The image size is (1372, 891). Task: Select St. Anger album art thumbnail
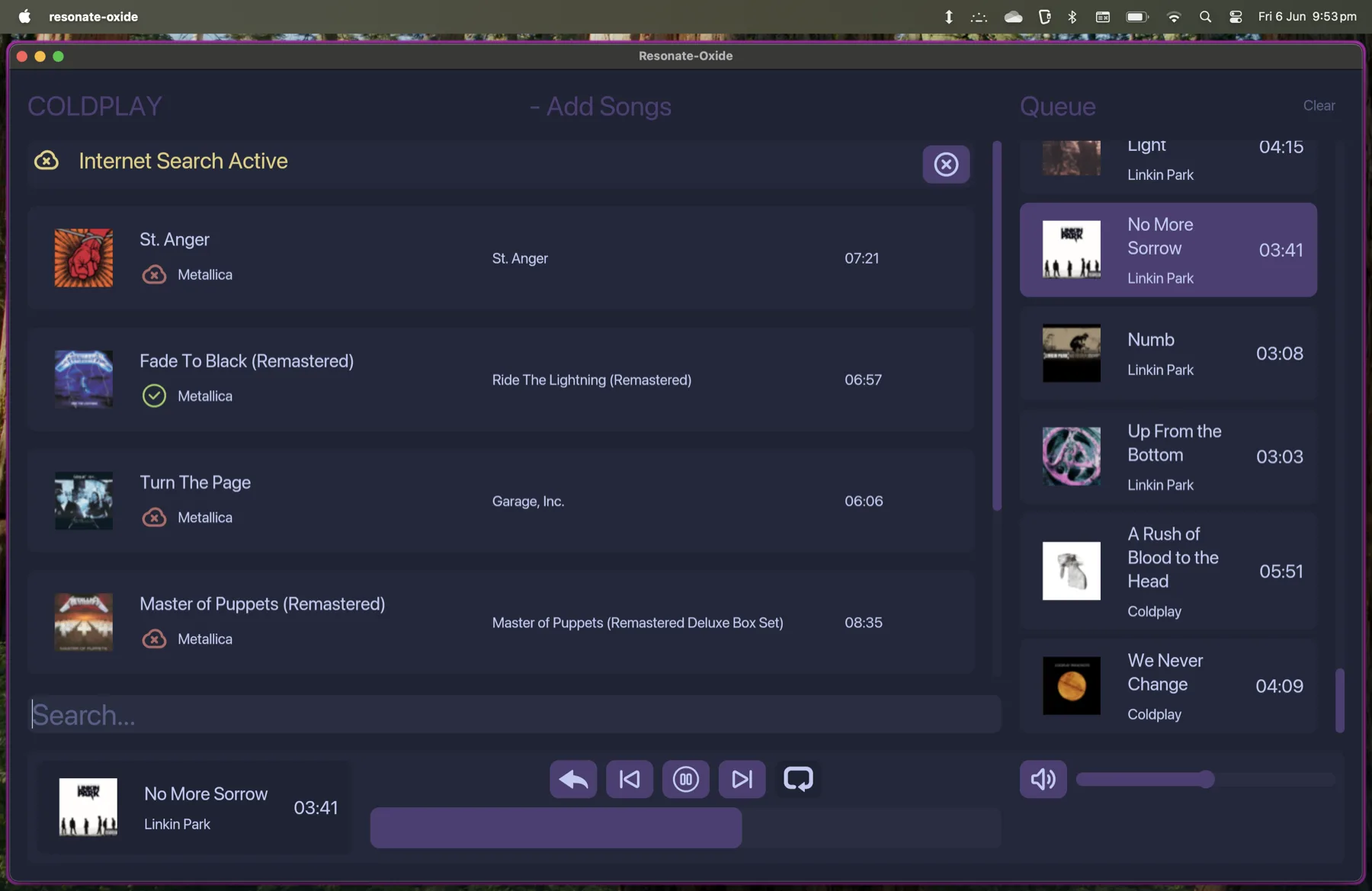[84, 258]
